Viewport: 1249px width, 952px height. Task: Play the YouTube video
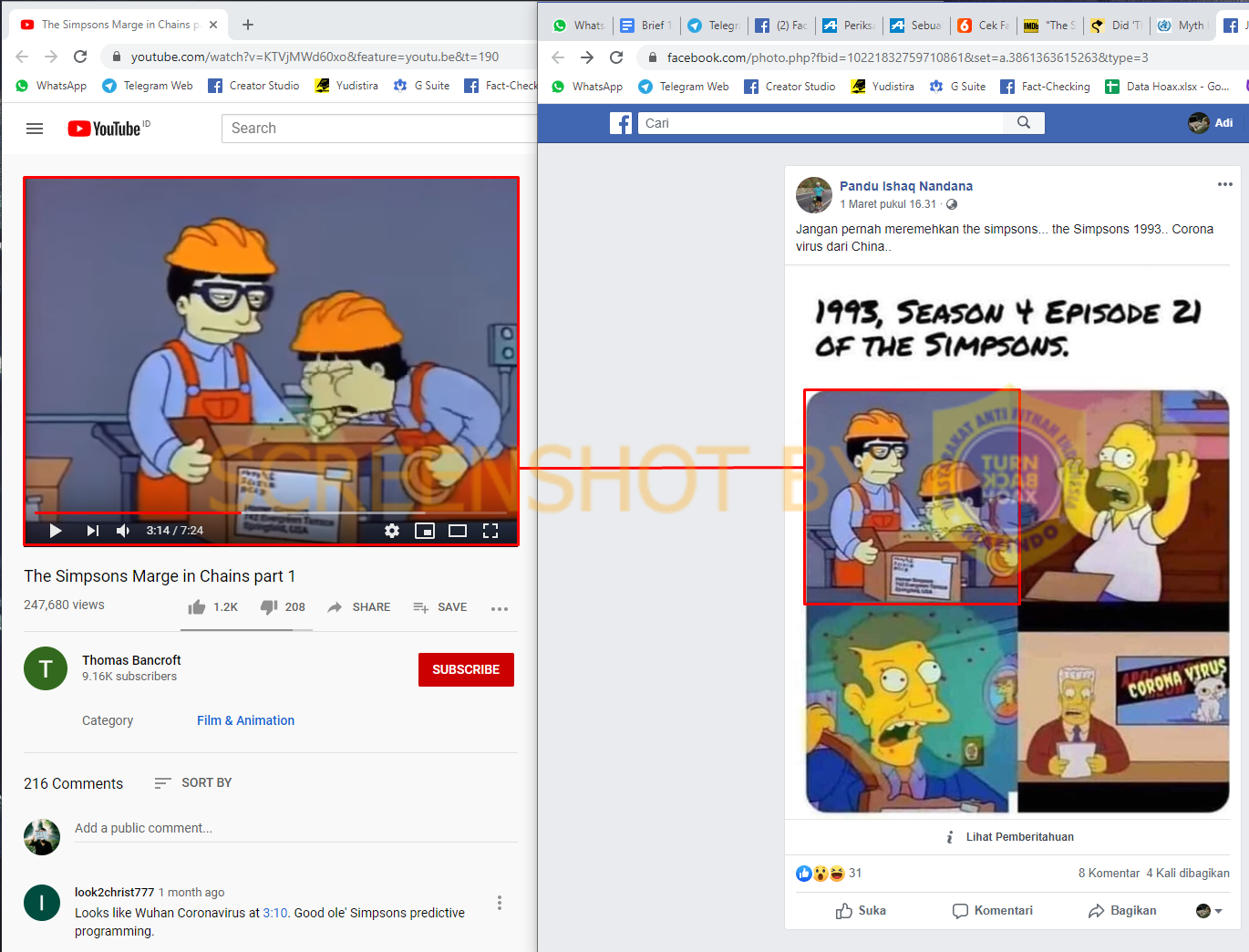pyautogui.click(x=56, y=531)
